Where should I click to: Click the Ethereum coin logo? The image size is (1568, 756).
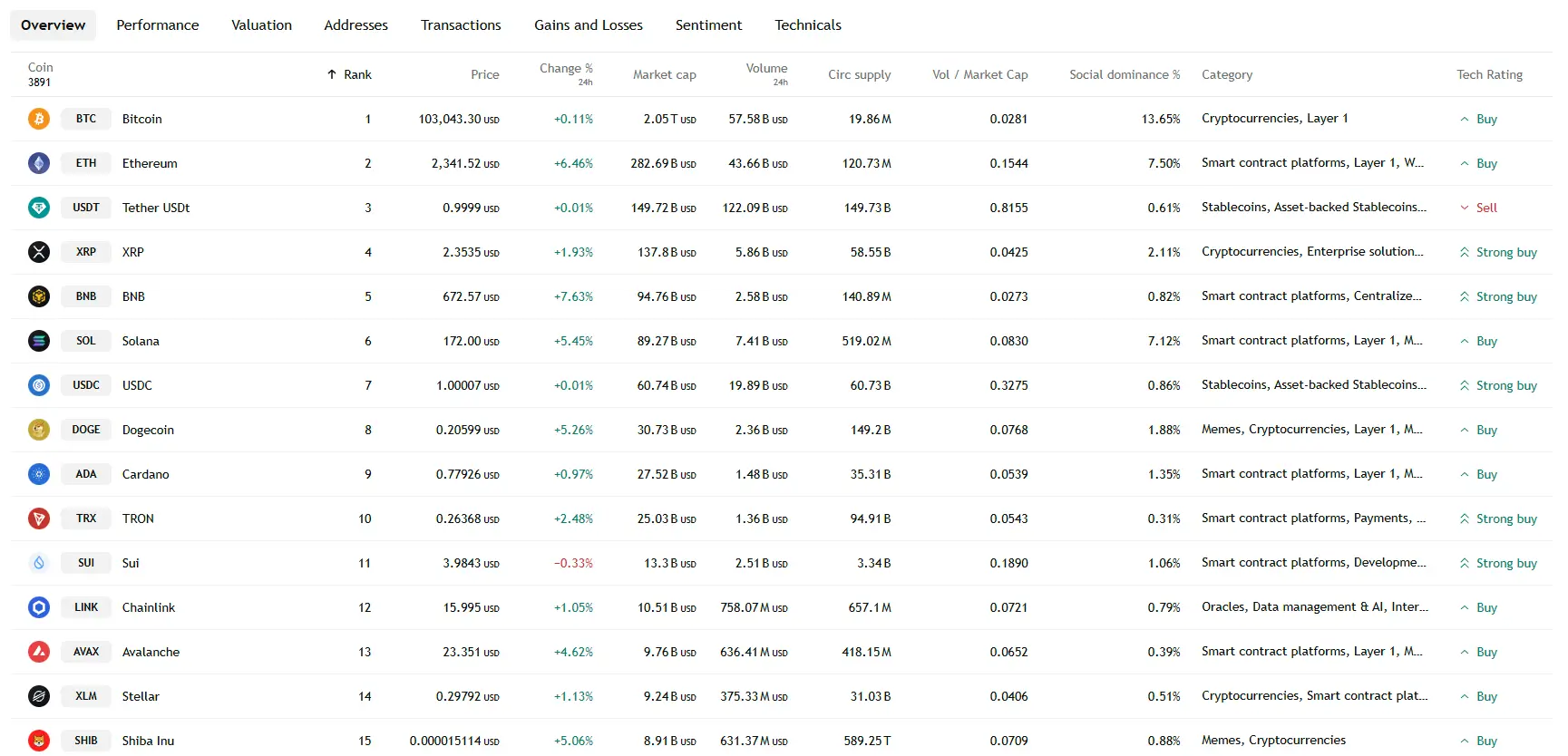pyautogui.click(x=39, y=163)
